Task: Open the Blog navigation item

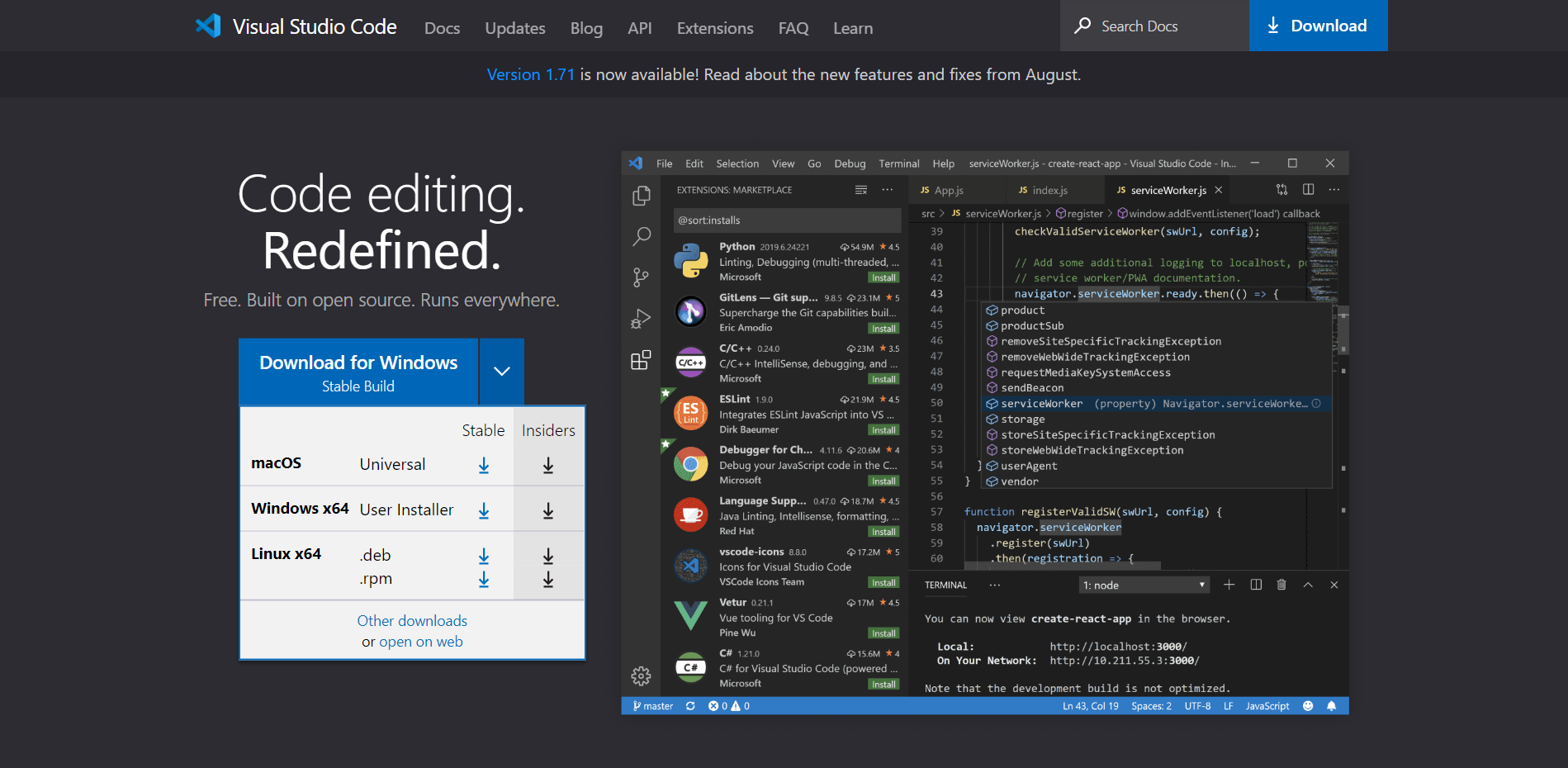Action: click(x=586, y=28)
